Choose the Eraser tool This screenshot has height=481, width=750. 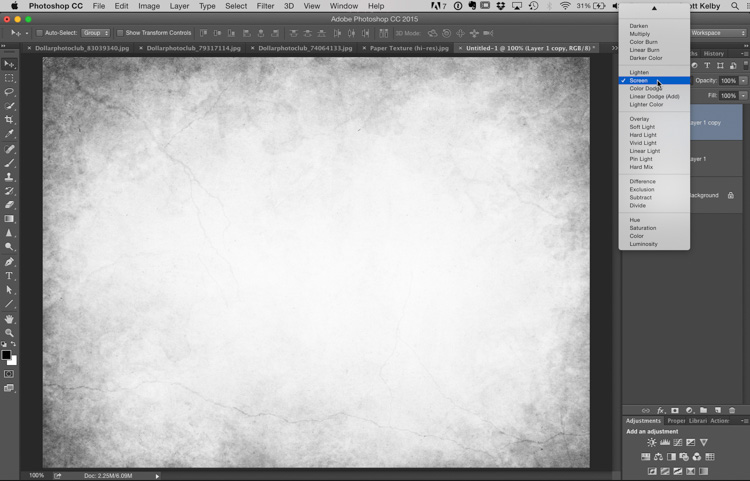point(10,205)
